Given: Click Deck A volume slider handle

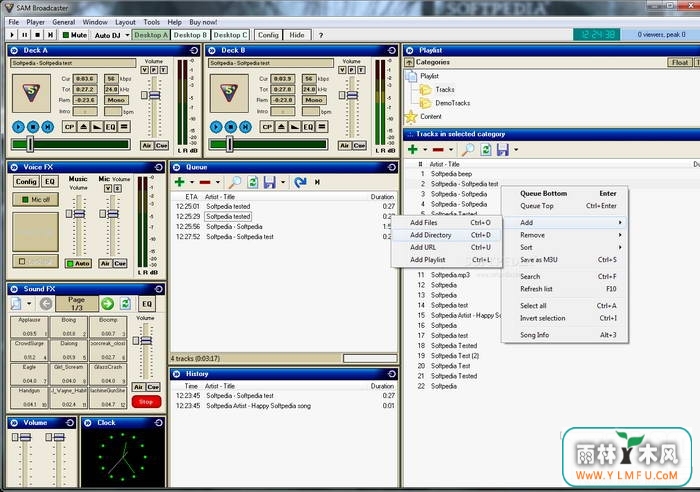Looking at the screenshot, I should click(x=154, y=95).
